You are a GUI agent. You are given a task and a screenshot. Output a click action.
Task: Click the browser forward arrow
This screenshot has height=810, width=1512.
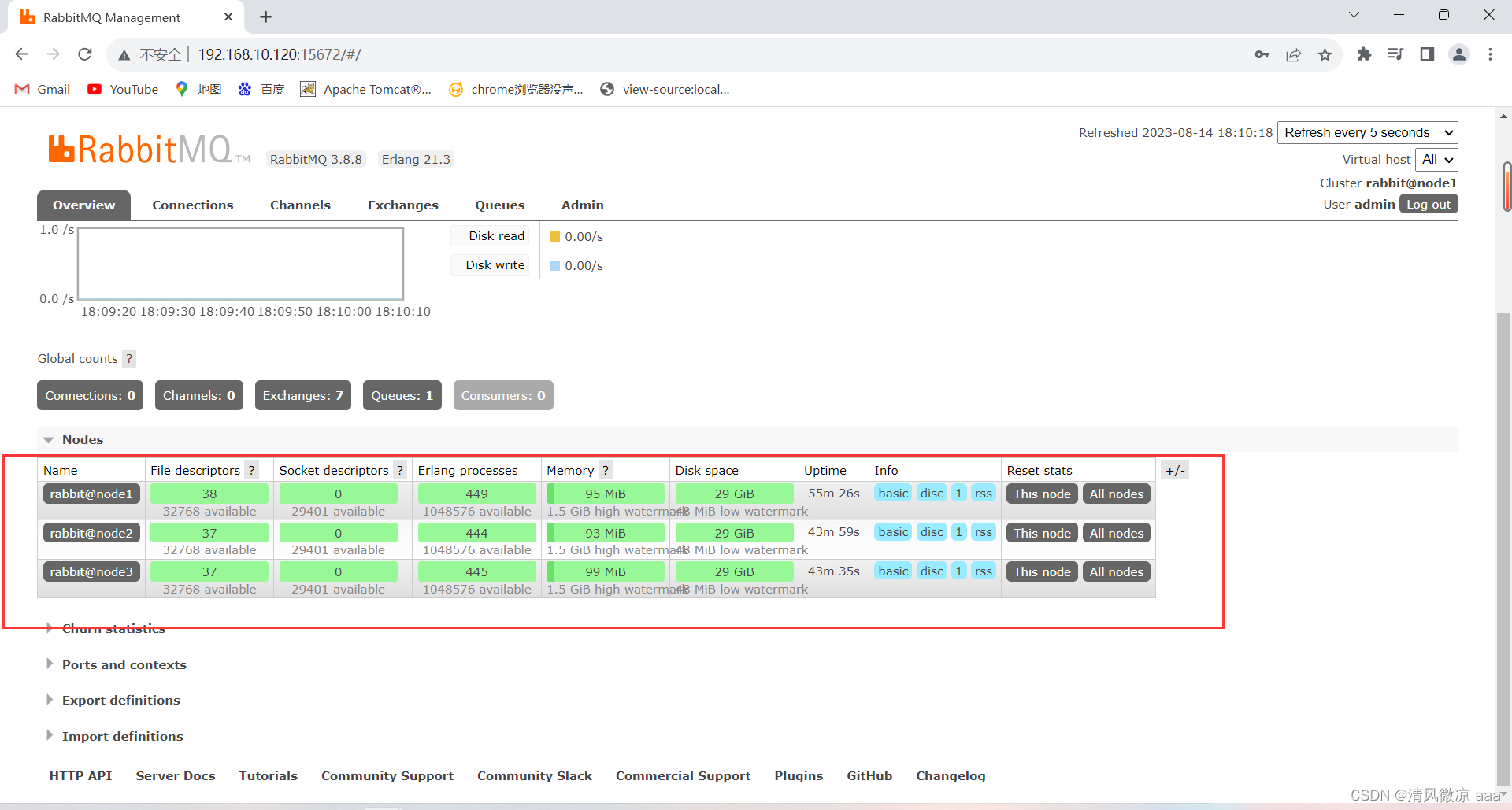(x=53, y=54)
